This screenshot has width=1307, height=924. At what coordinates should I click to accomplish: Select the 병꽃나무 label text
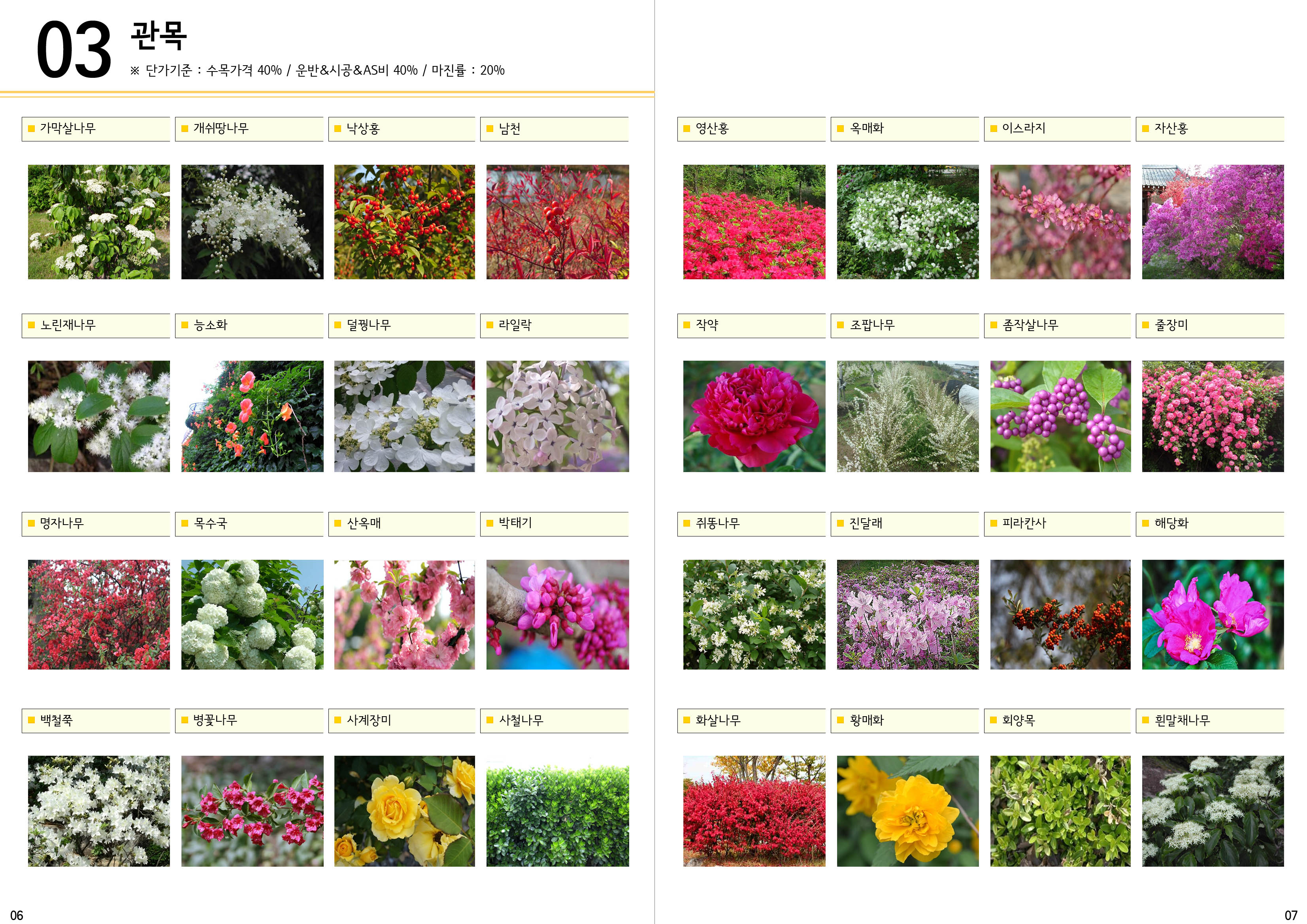pos(215,720)
